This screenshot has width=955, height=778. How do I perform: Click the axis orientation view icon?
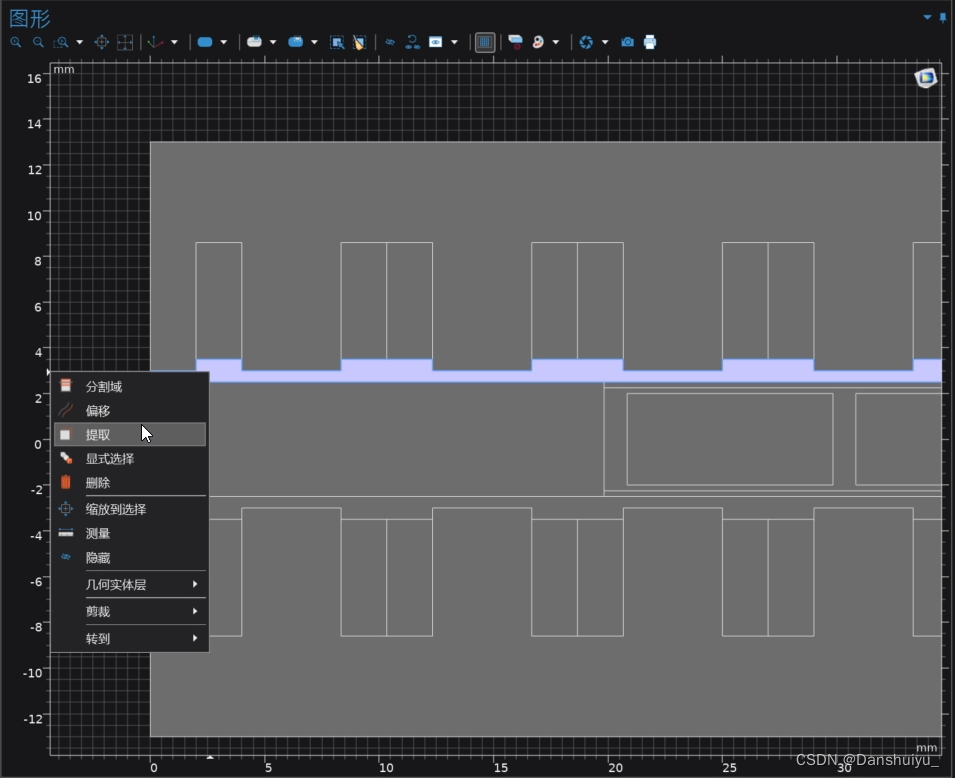[x=156, y=42]
